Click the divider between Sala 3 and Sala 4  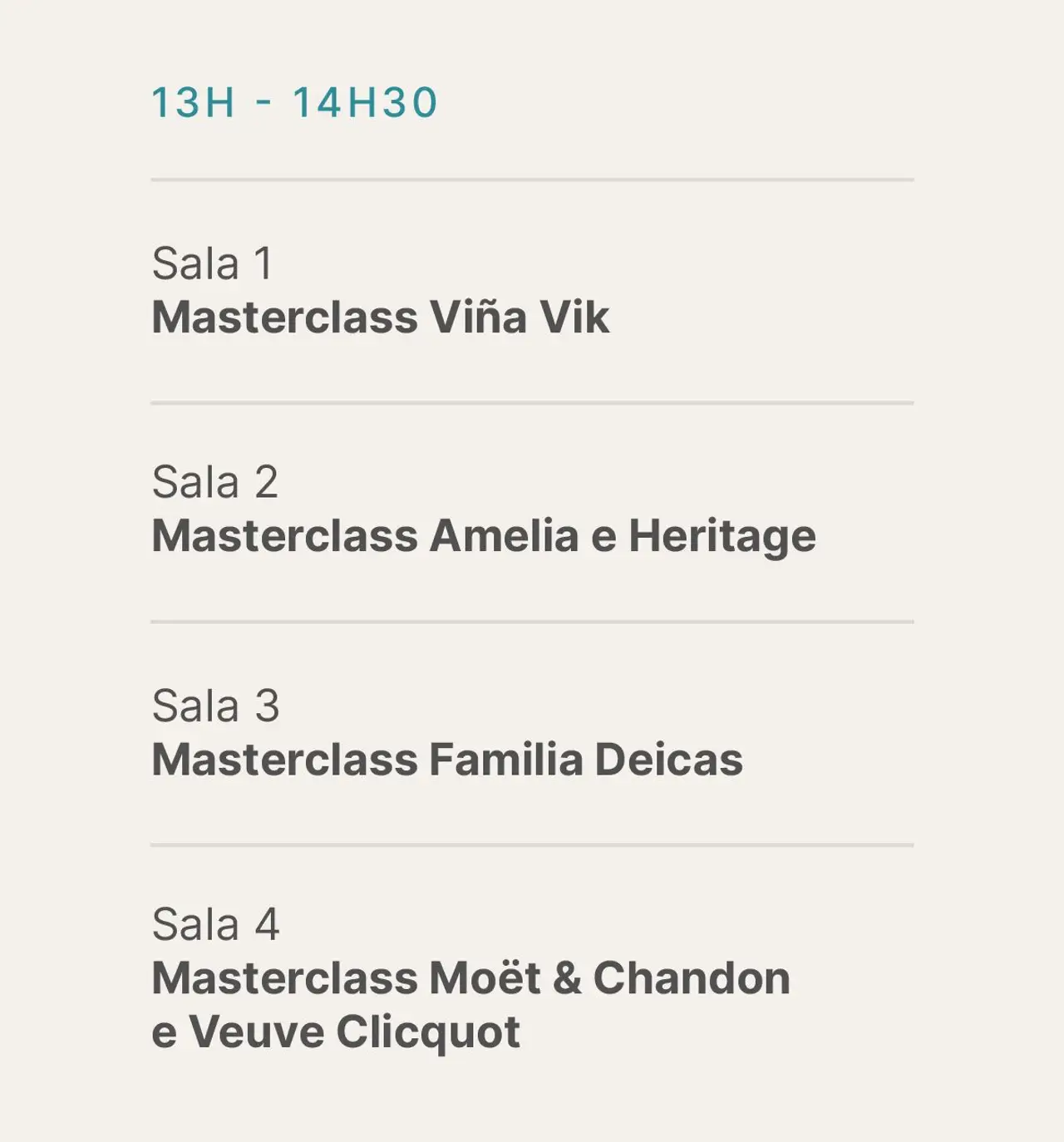532,845
